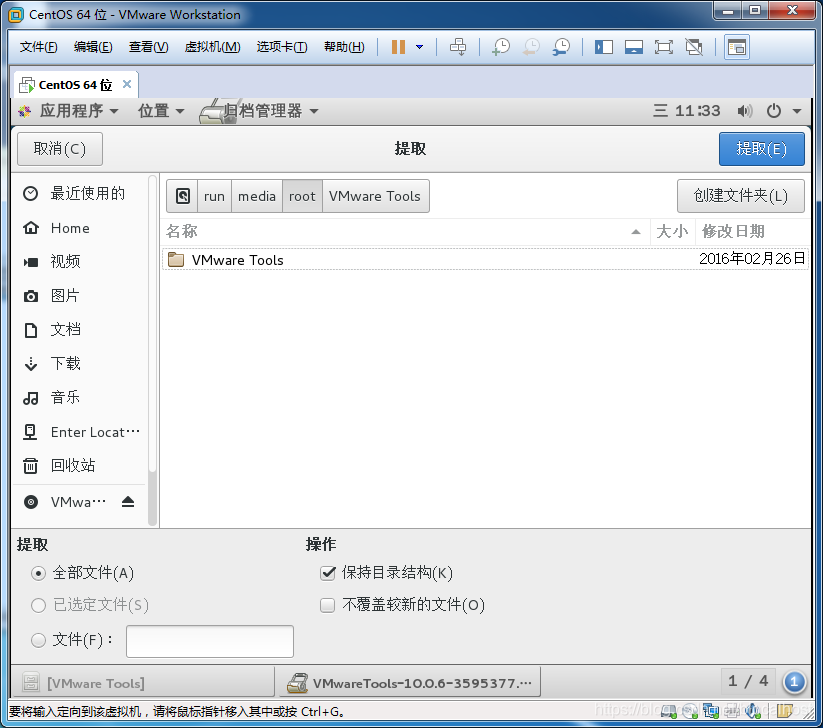
Task: Click the 取消(C) cancel button
Action: point(60,149)
